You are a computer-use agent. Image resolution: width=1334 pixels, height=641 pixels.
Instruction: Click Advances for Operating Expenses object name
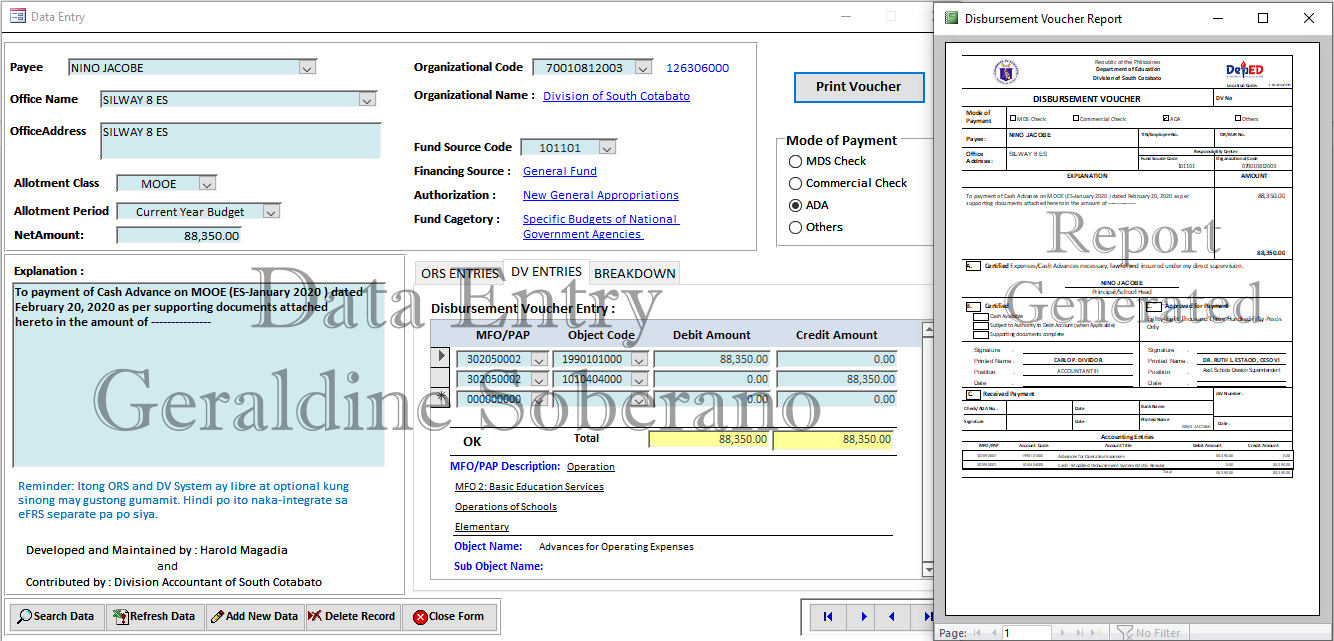(x=616, y=547)
